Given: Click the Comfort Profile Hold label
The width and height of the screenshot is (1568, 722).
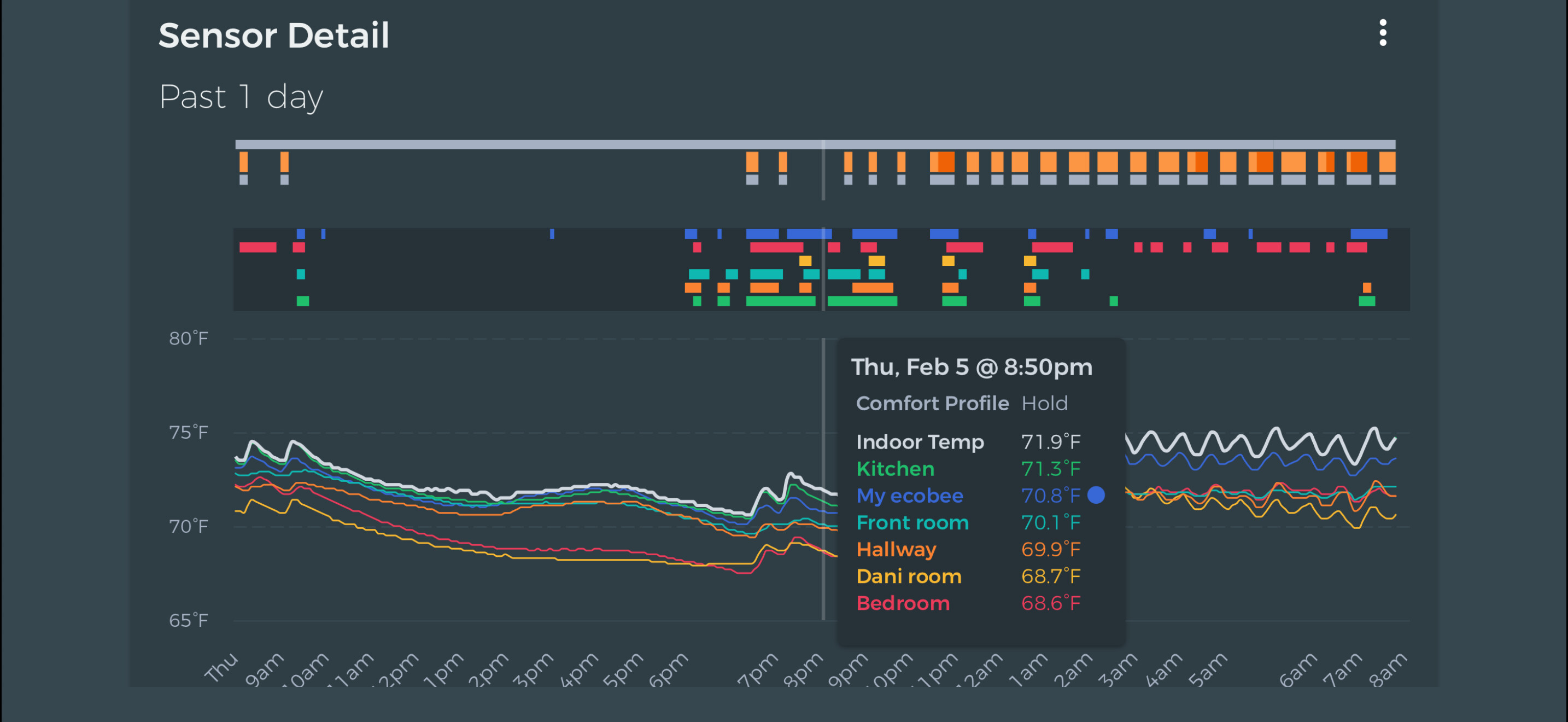Looking at the screenshot, I should 961,403.
